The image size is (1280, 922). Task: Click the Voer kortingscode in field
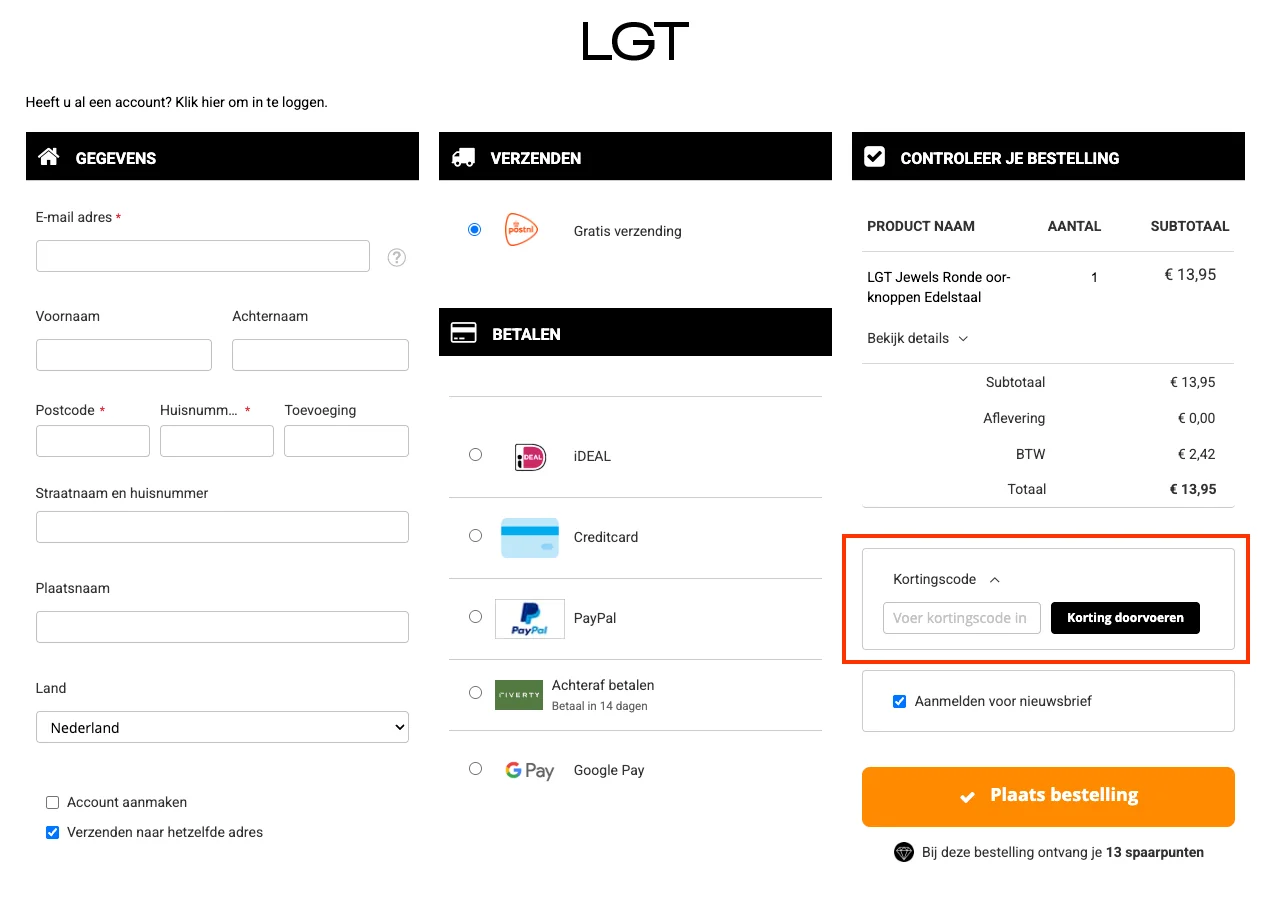[x=961, y=618]
